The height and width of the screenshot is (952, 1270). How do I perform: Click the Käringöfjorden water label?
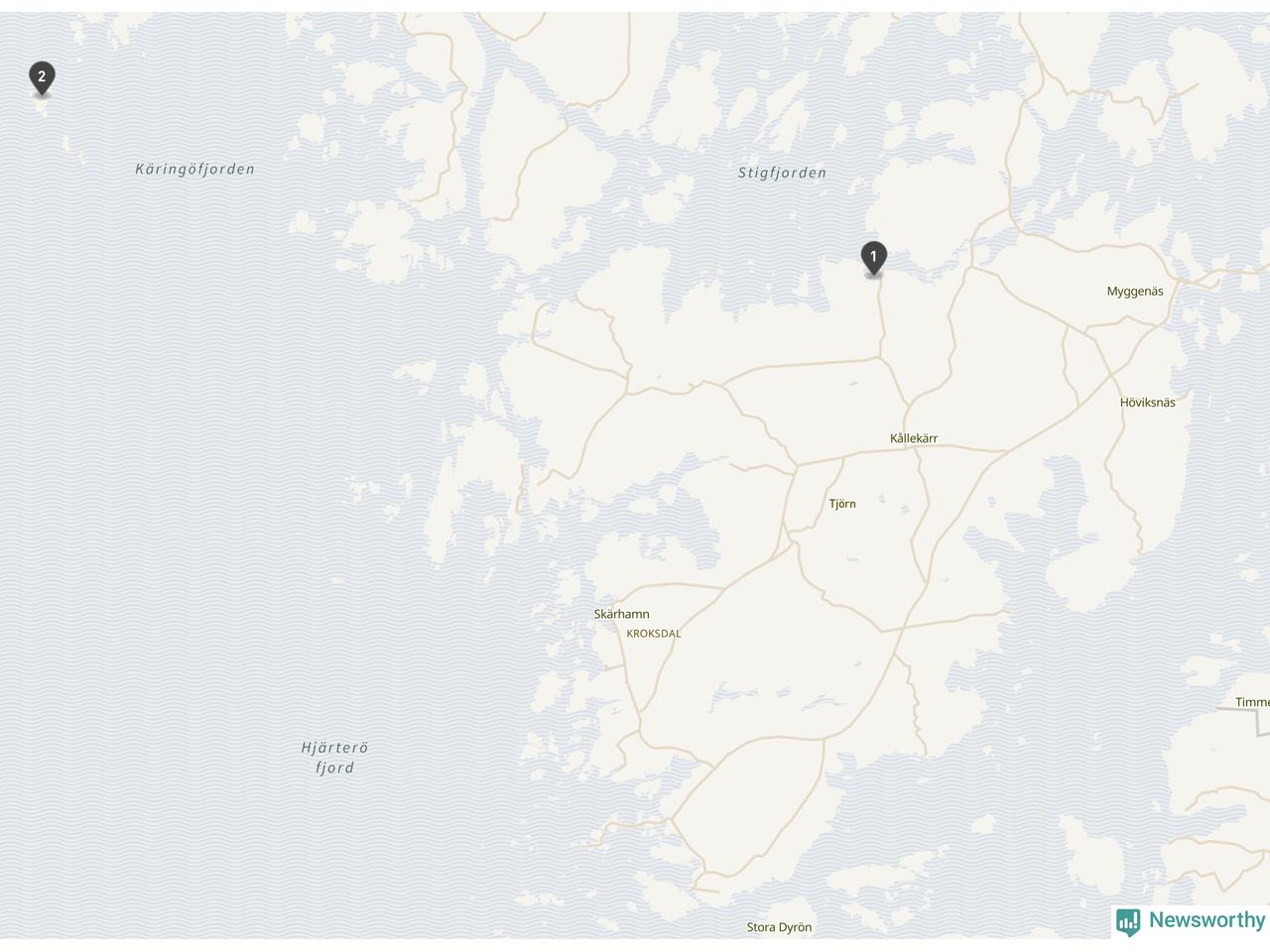(x=195, y=170)
